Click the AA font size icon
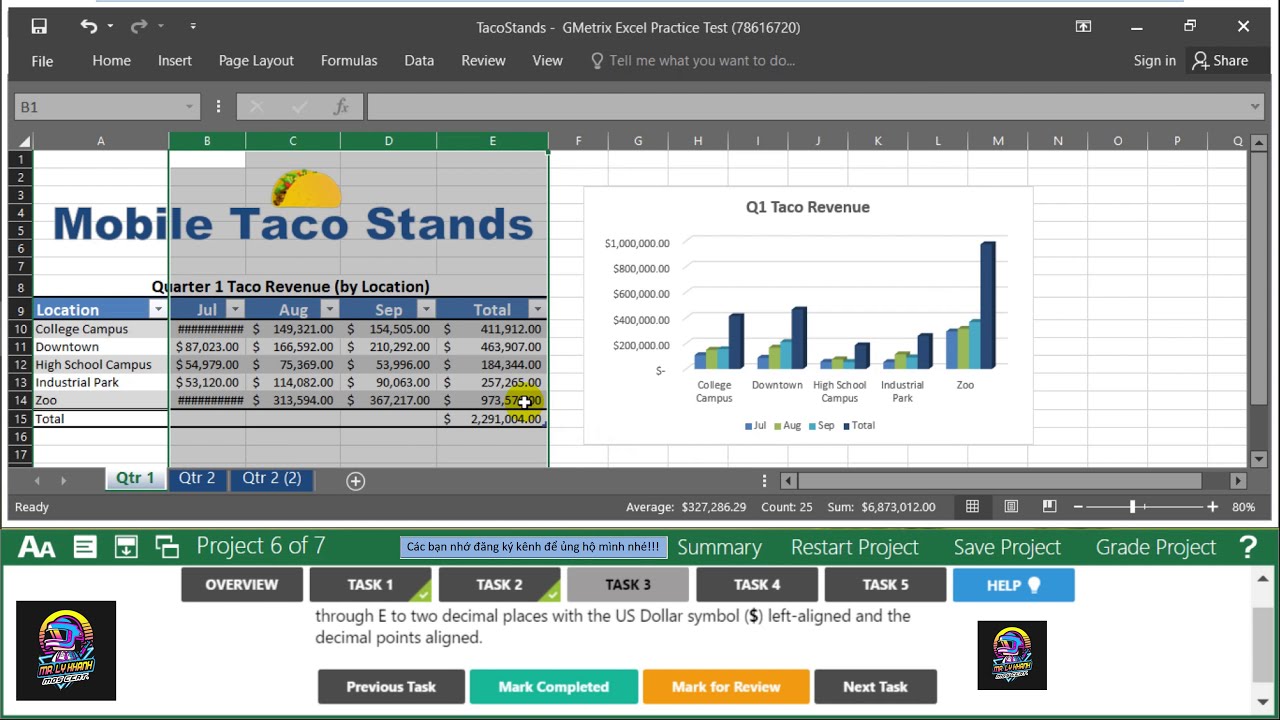 coord(37,547)
